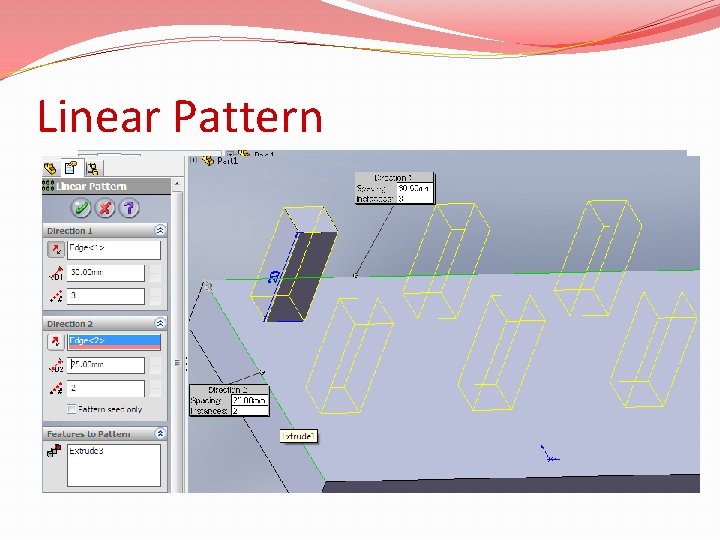
Task: Select Extrude3 in Features to Pattern list
Action: click(x=86, y=451)
